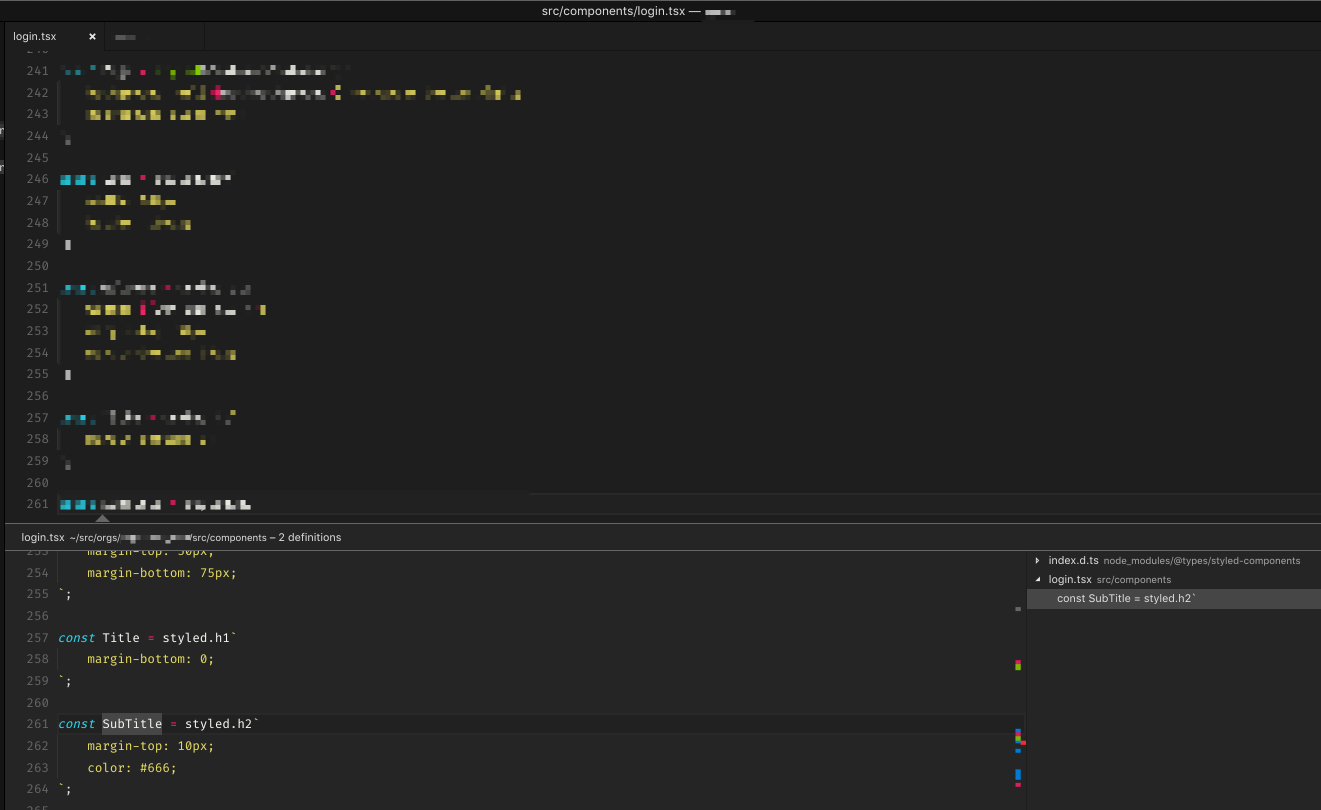Image resolution: width=1321 pixels, height=810 pixels.
Task: Click line number 241 in main editor
Action: (x=37, y=71)
